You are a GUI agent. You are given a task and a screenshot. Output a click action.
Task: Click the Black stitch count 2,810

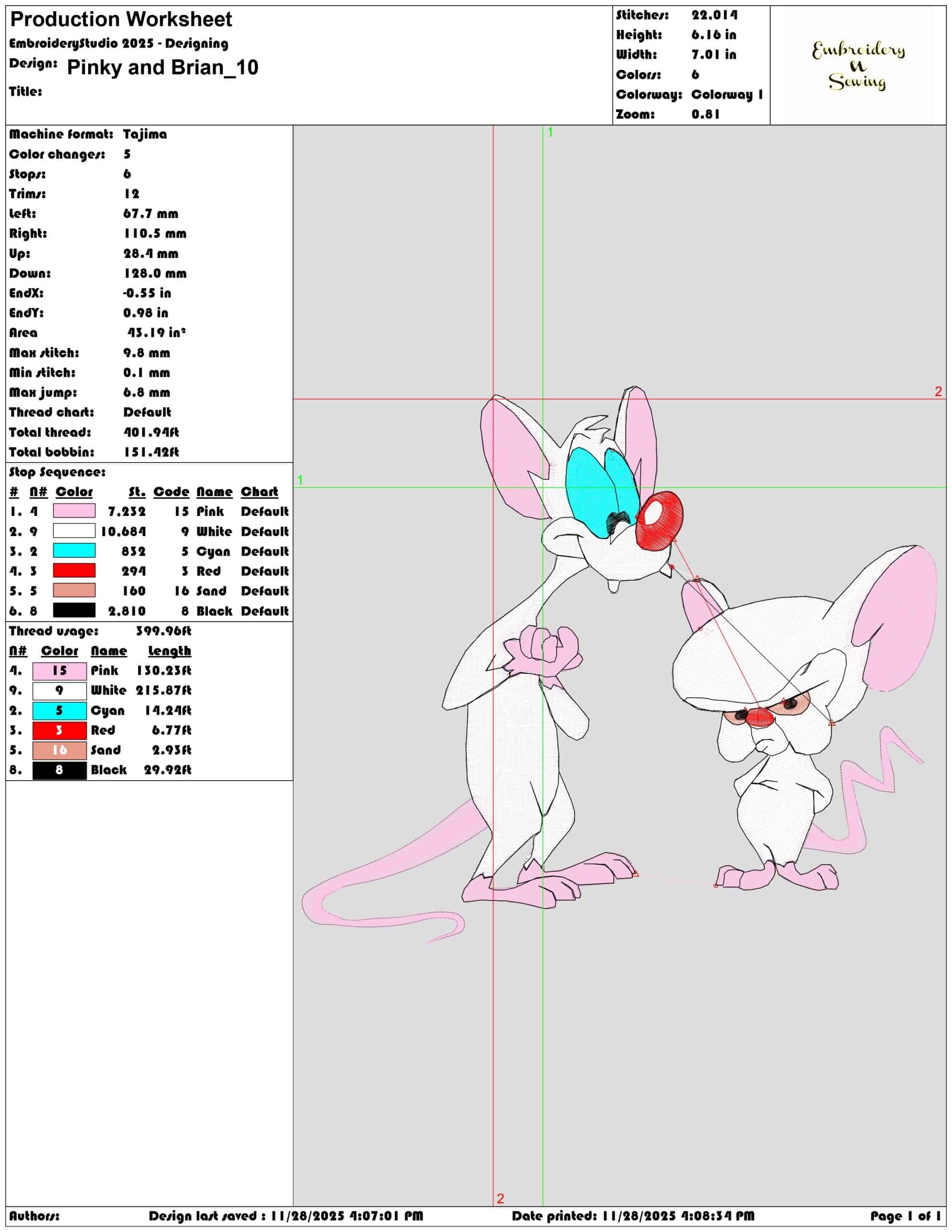click(127, 611)
